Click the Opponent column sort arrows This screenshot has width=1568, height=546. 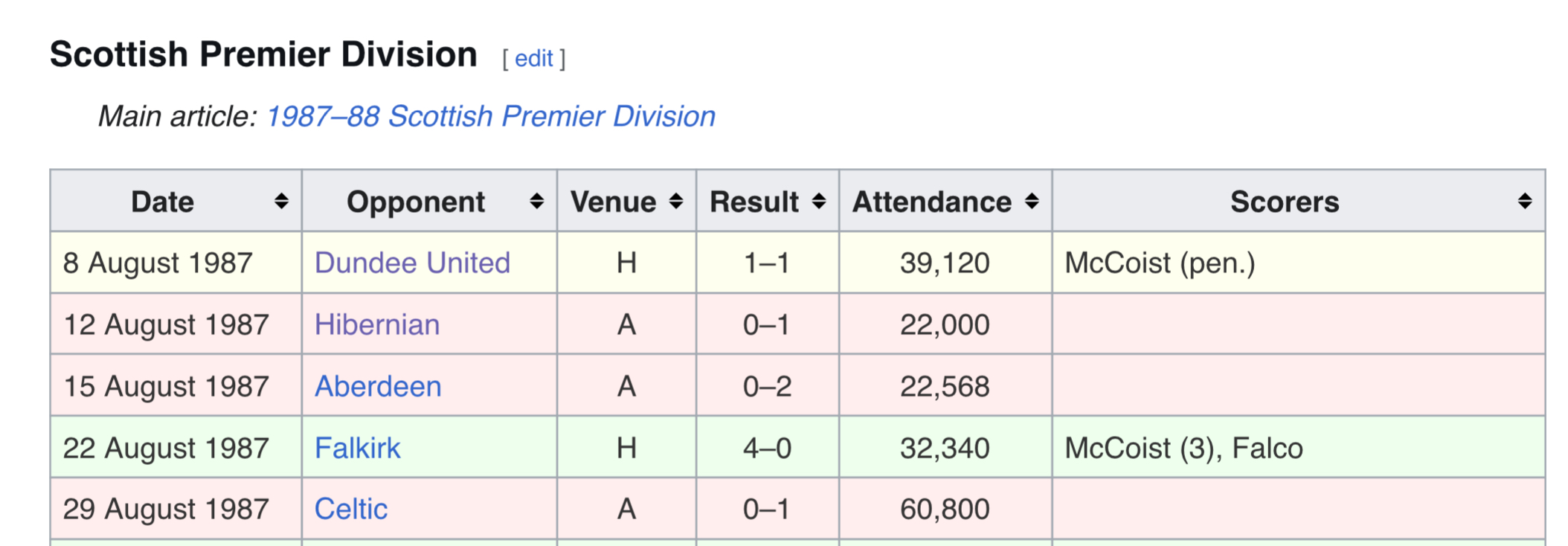(x=536, y=201)
